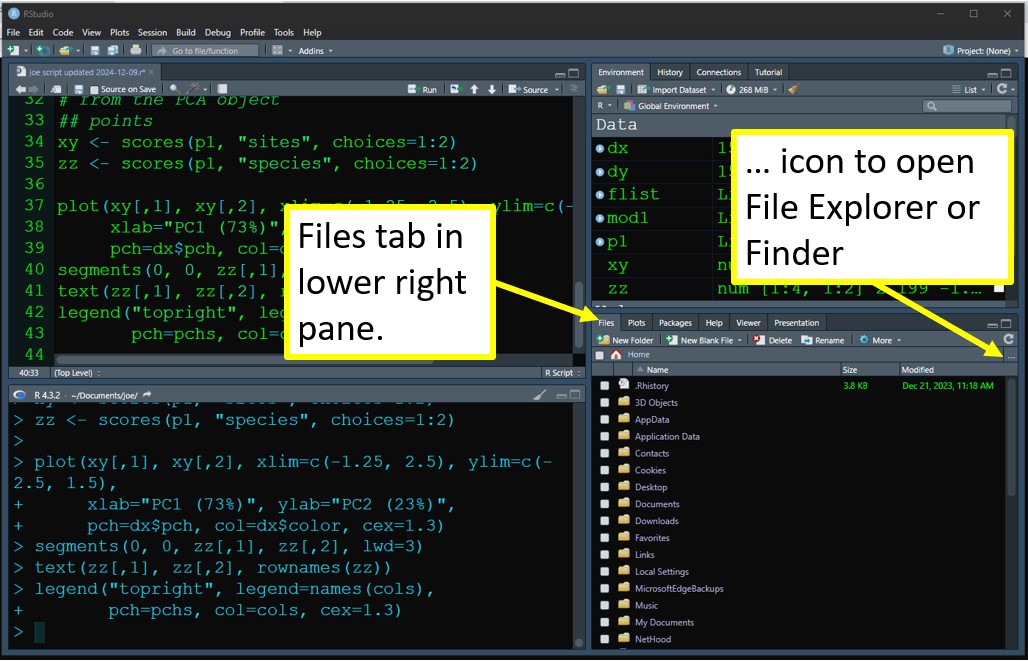The height and width of the screenshot is (661, 1028).
Task: Check the 3D Objects folder checkbox
Action: pyautogui.click(x=604, y=403)
